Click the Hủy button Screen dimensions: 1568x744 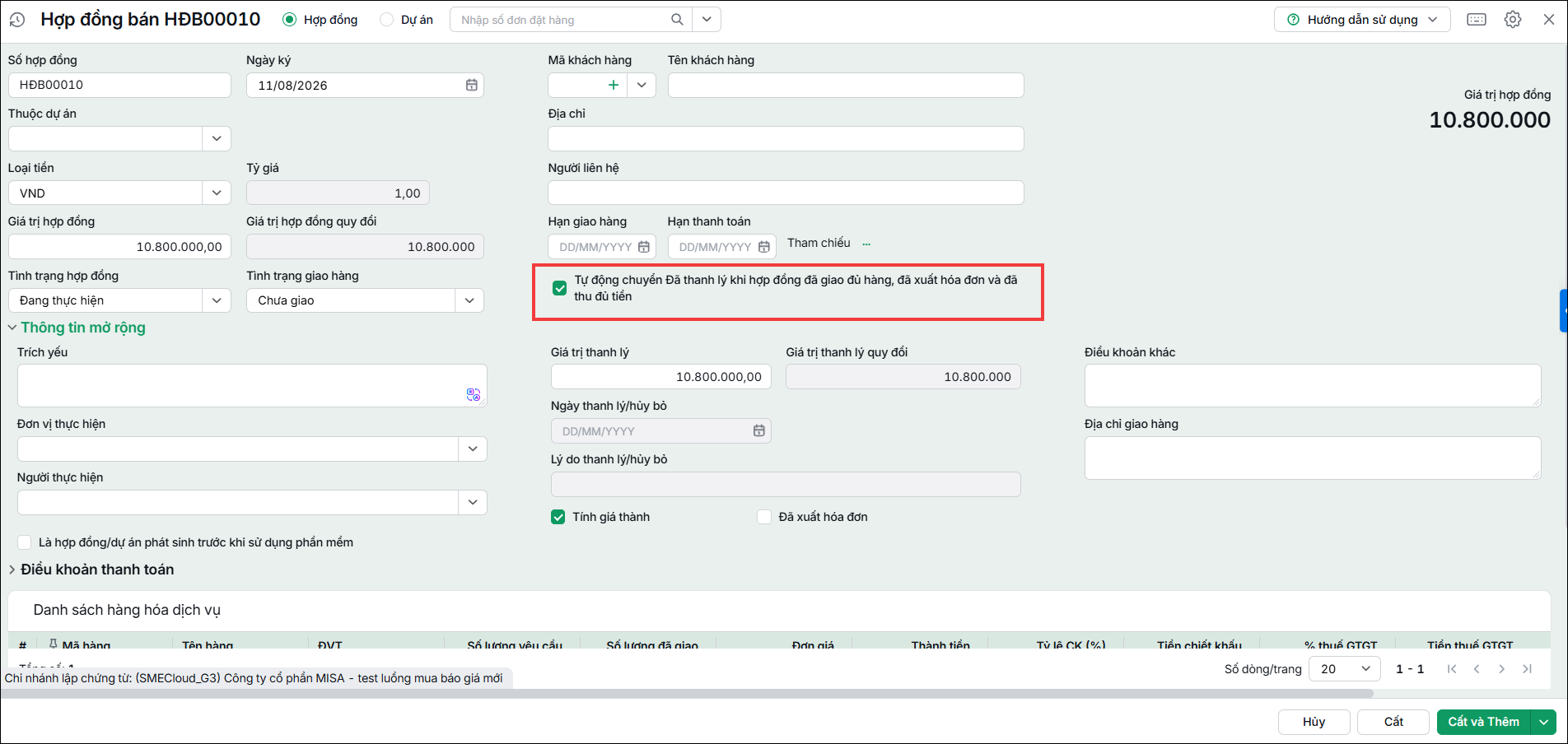pyautogui.click(x=1314, y=722)
